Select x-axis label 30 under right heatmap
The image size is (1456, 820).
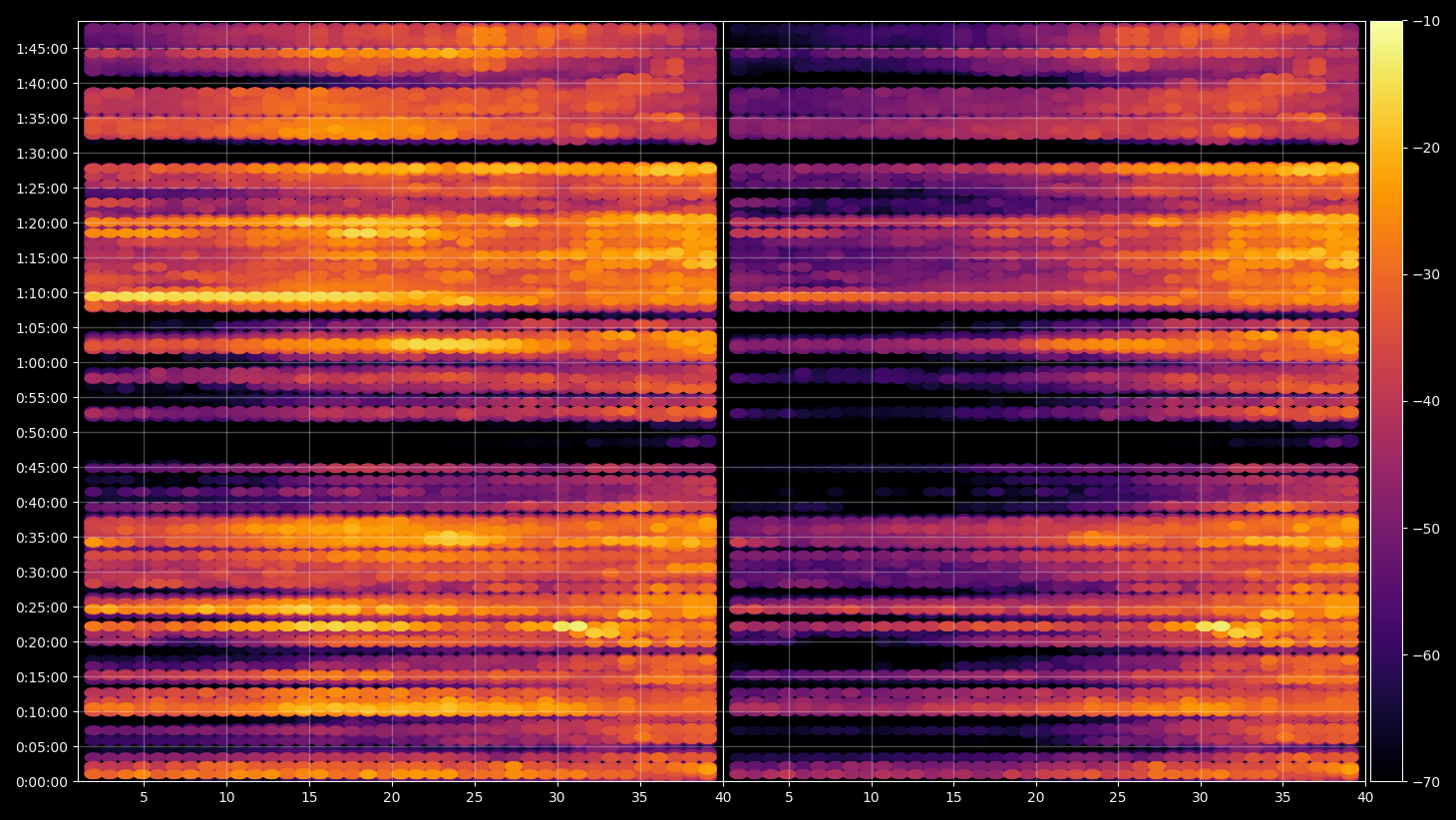1201,798
